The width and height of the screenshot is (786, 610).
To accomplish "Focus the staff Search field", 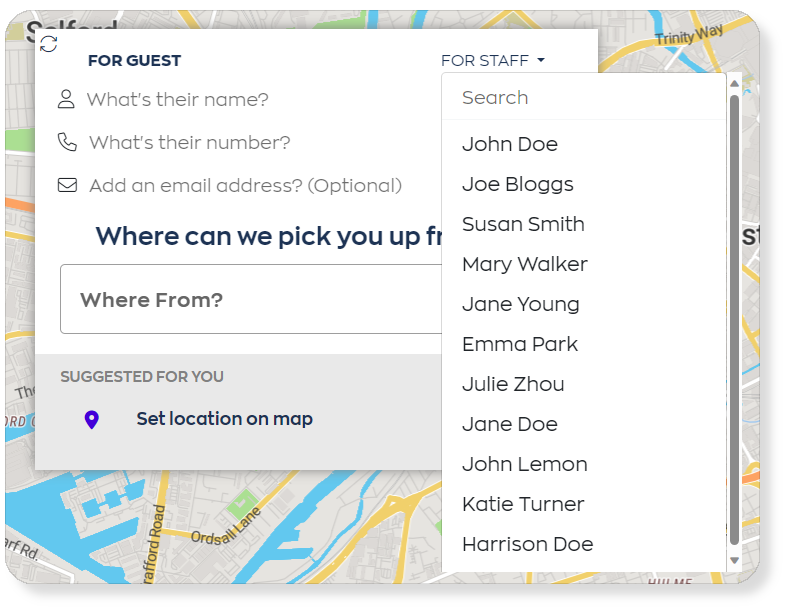I will coord(584,98).
